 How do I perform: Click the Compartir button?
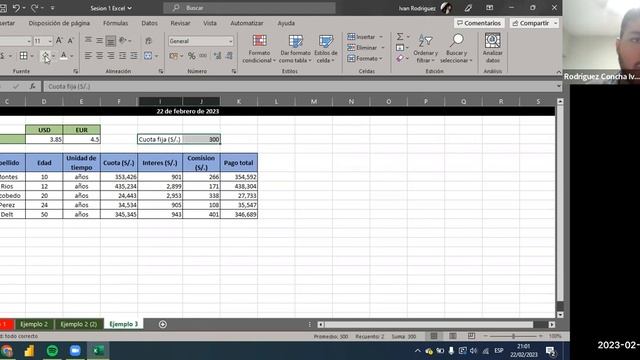click(x=534, y=23)
